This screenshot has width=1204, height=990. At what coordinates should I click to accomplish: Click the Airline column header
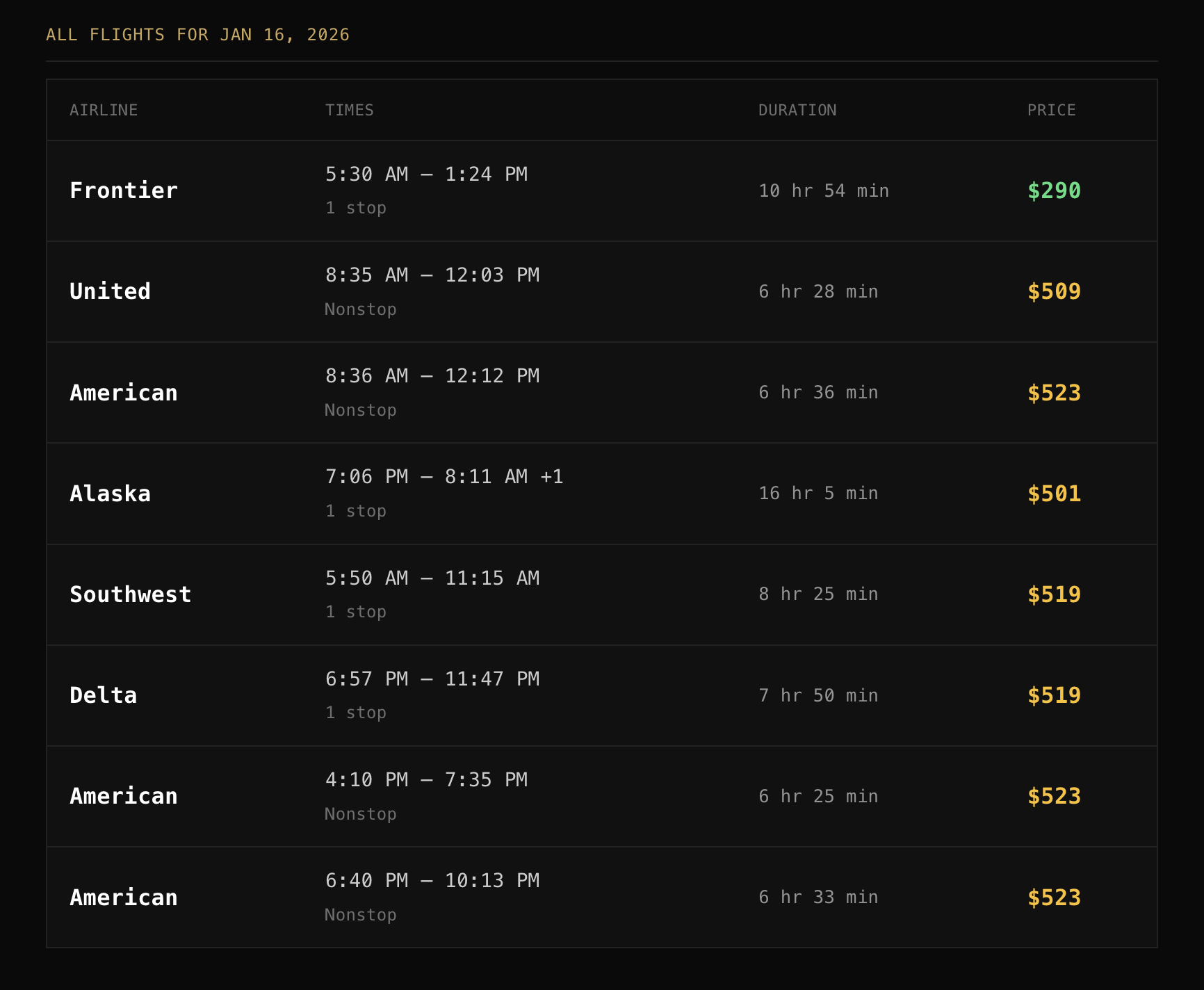(104, 110)
